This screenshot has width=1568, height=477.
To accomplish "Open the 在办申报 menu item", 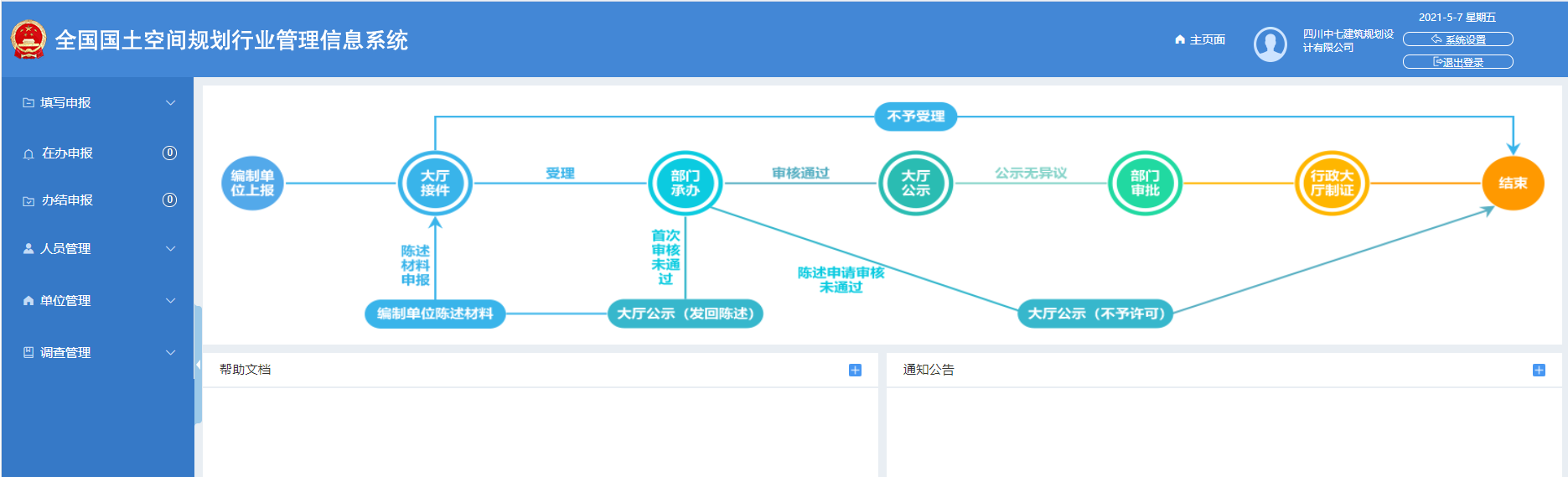I will (x=68, y=153).
